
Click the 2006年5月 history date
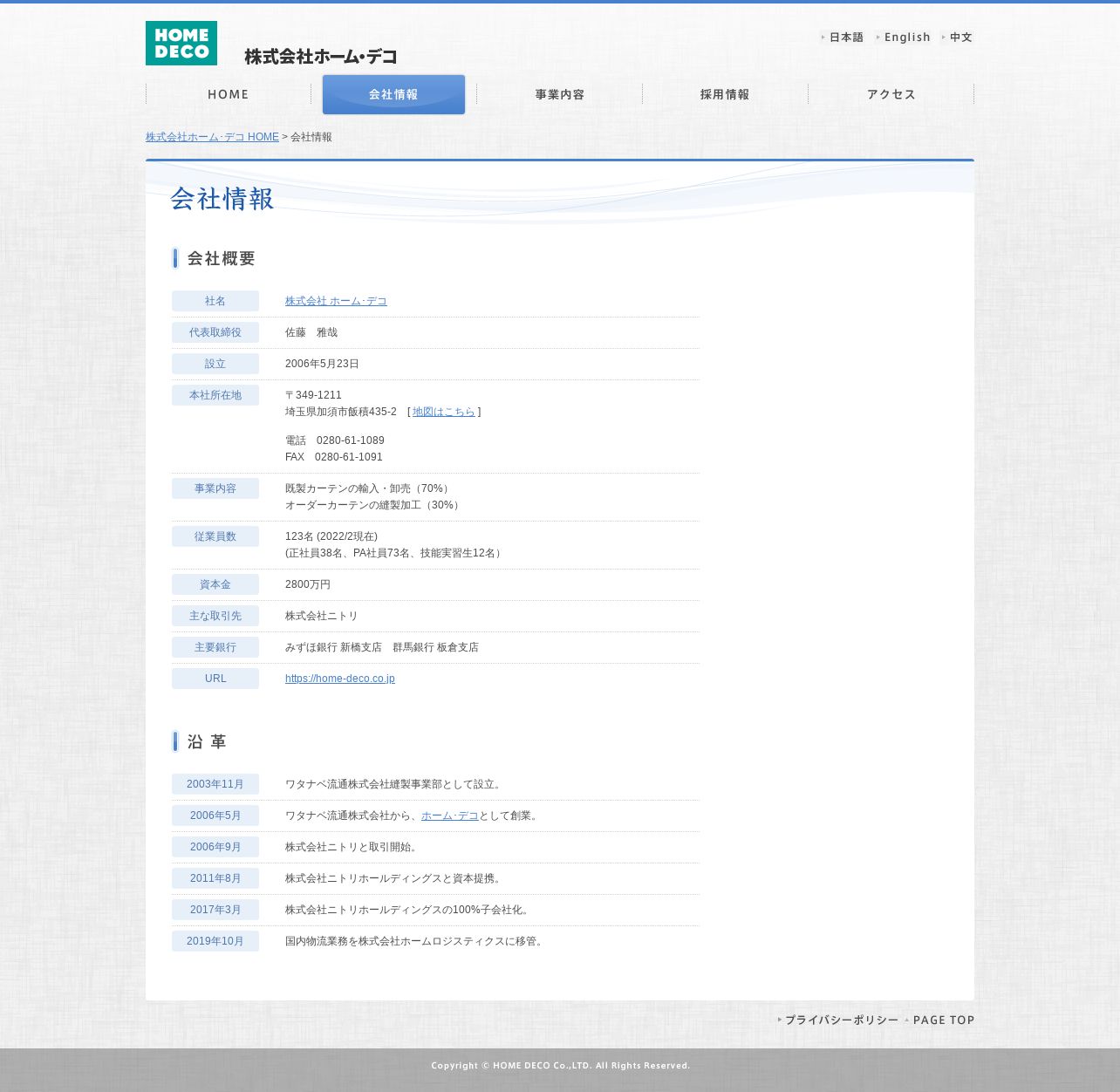pos(215,816)
